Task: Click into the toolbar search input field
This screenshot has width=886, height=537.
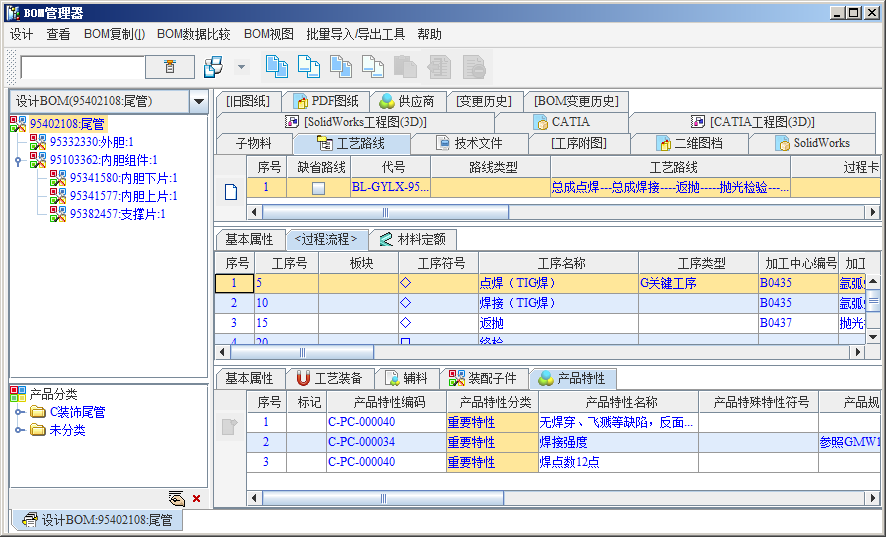Action: point(82,67)
